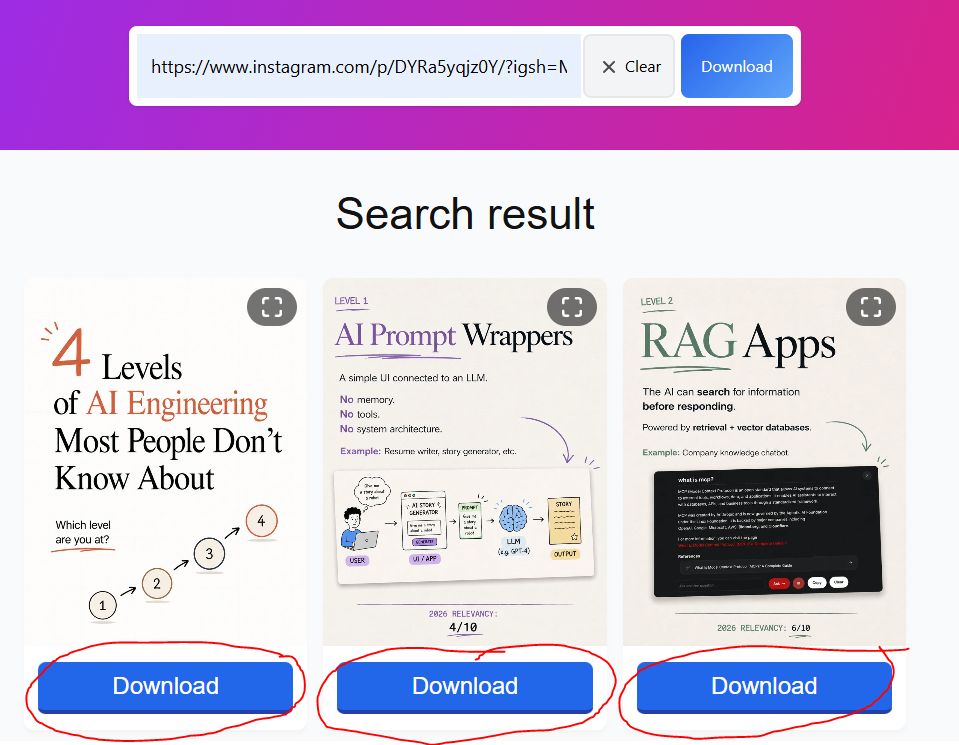
Task: Open the 'AI Prompt Wrappers' Level 1 thumbnail
Action: (x=465, y=462)
